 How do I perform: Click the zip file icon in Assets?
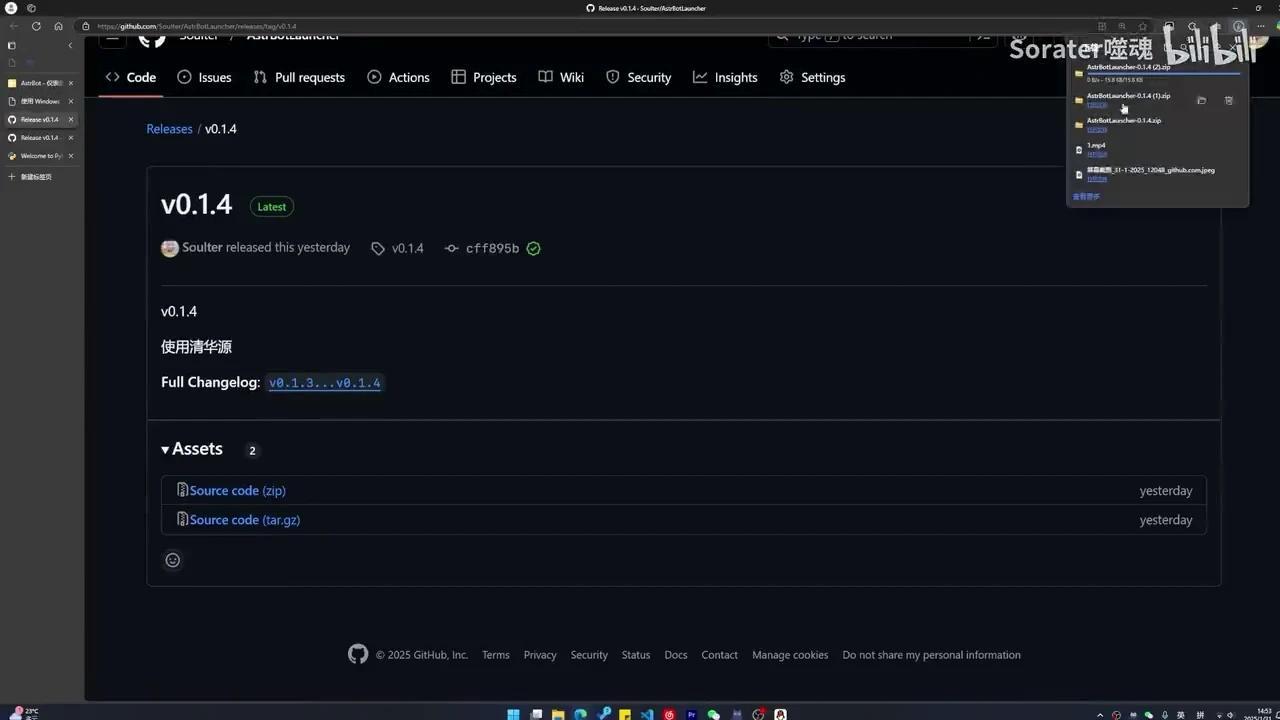(x=183, y=490)
